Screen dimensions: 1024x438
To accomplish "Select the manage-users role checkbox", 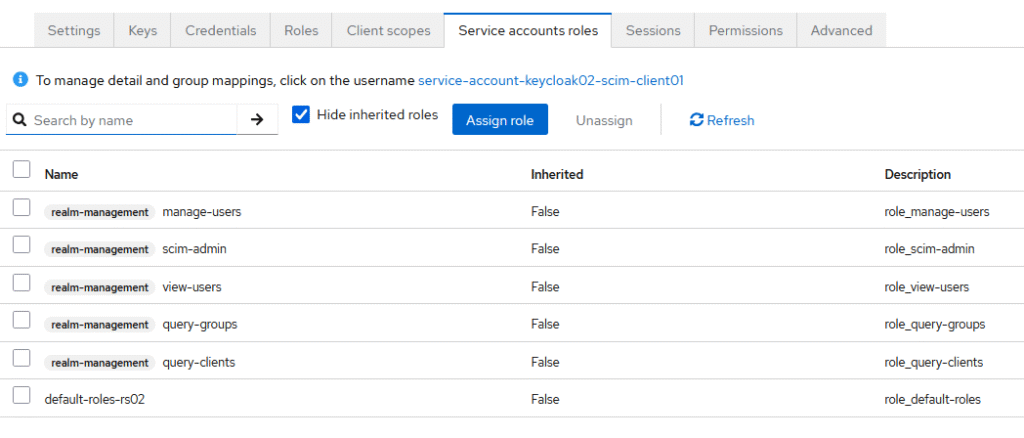I will [x=21, y=208].
